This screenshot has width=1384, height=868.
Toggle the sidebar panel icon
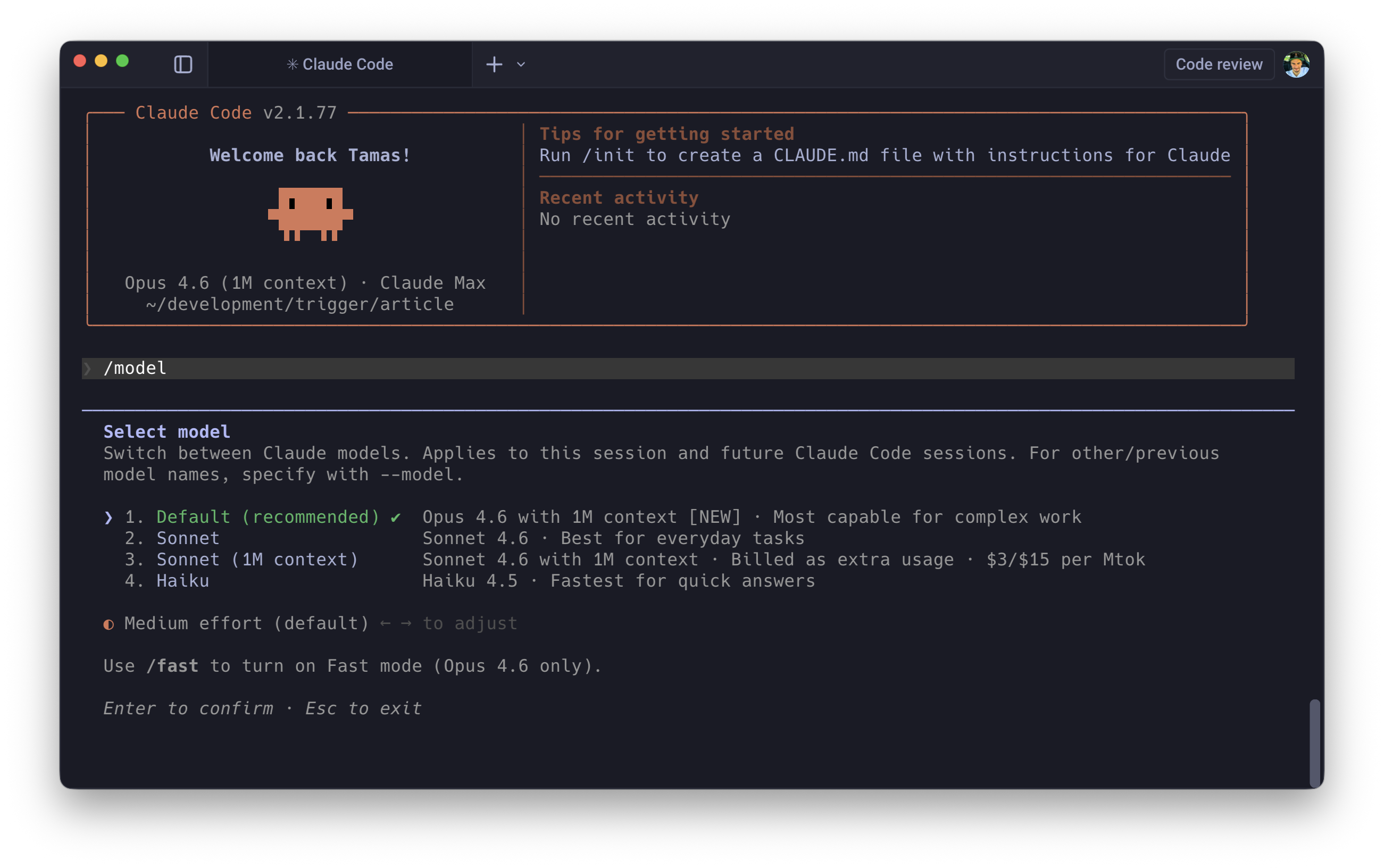click(182, 64)
